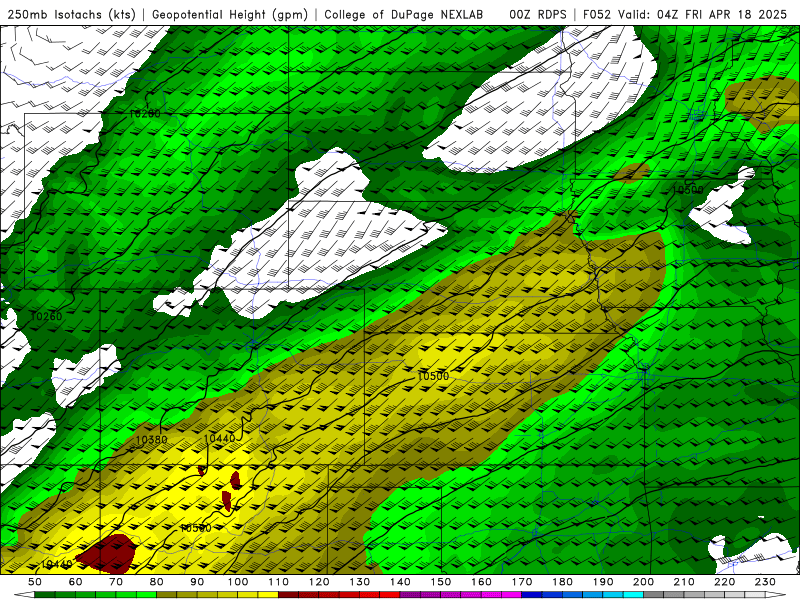
Task: Click the 'Geopotential Height (gpm)' header text
Action: point(230,14)
